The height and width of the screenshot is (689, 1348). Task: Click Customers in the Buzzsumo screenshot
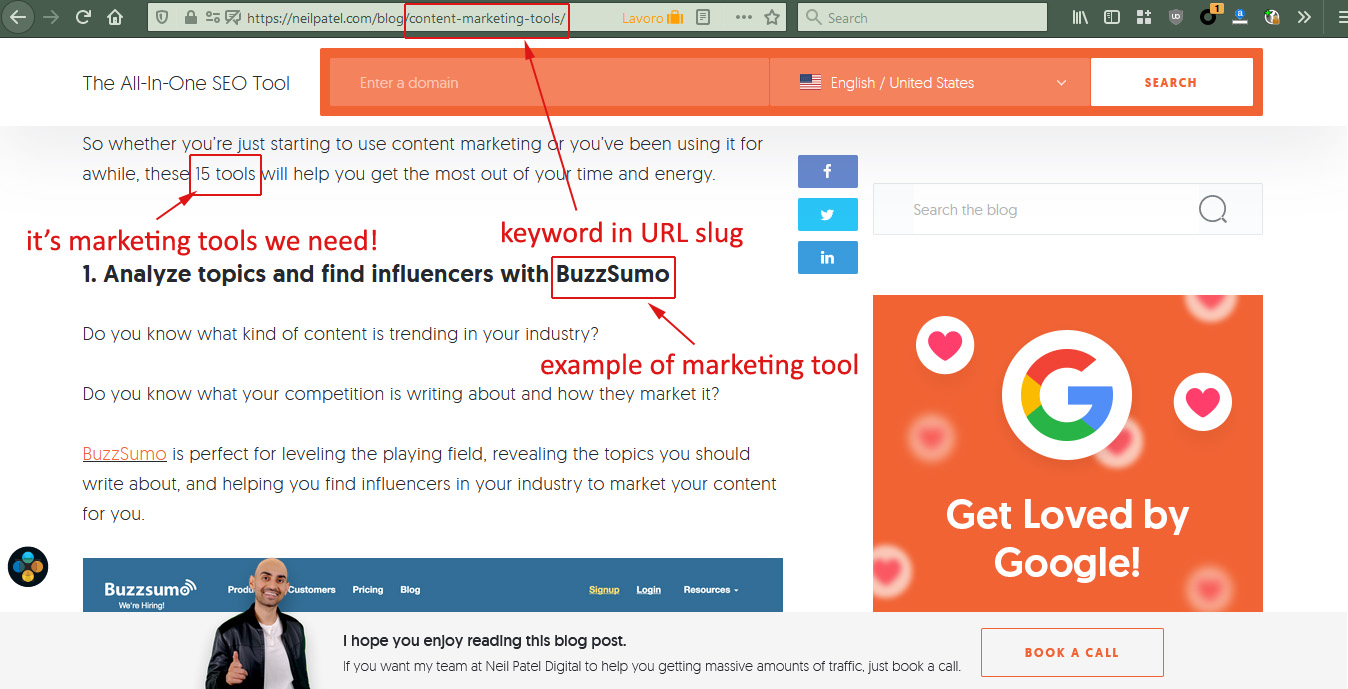pyautogui.click(x=313, y=590)
